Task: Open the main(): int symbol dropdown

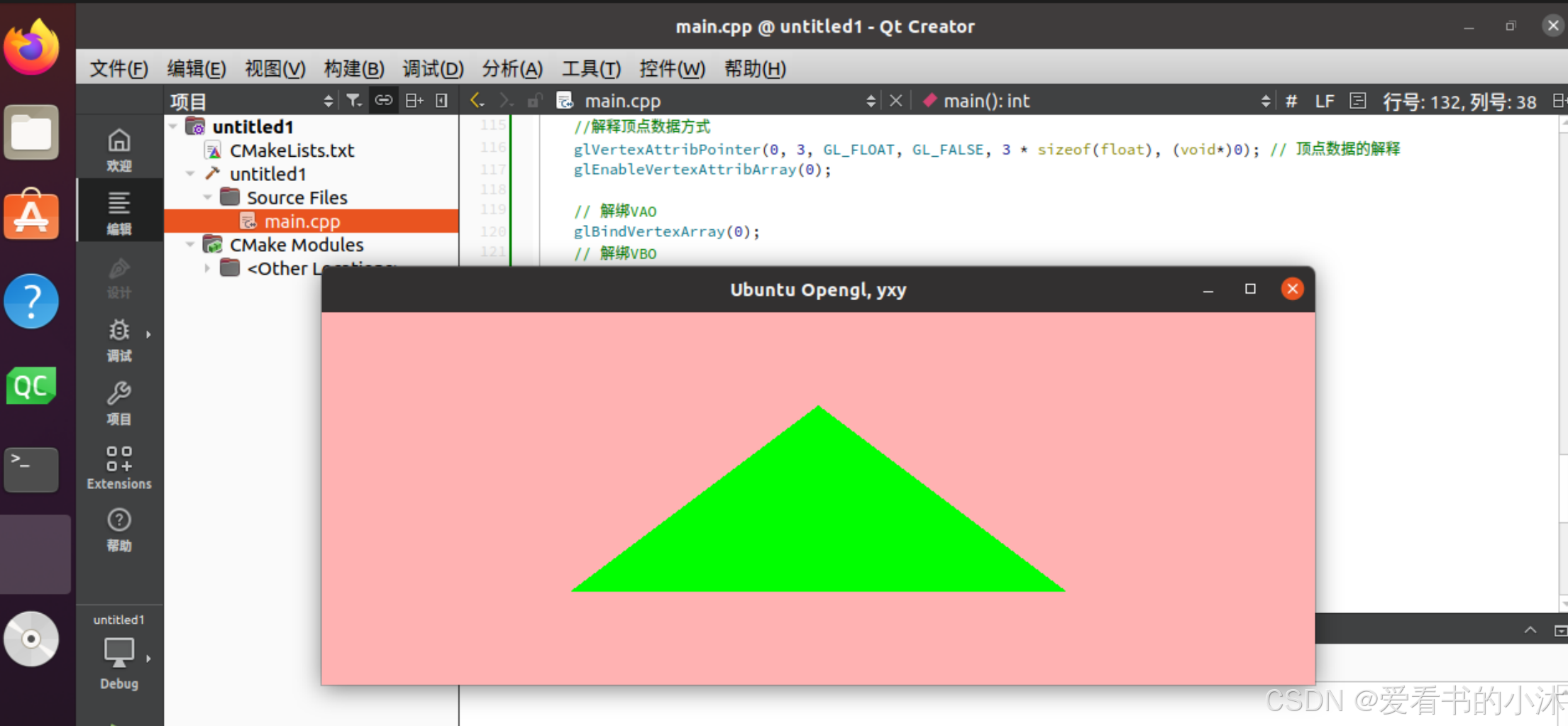Action: click(x=1096, y=101)
